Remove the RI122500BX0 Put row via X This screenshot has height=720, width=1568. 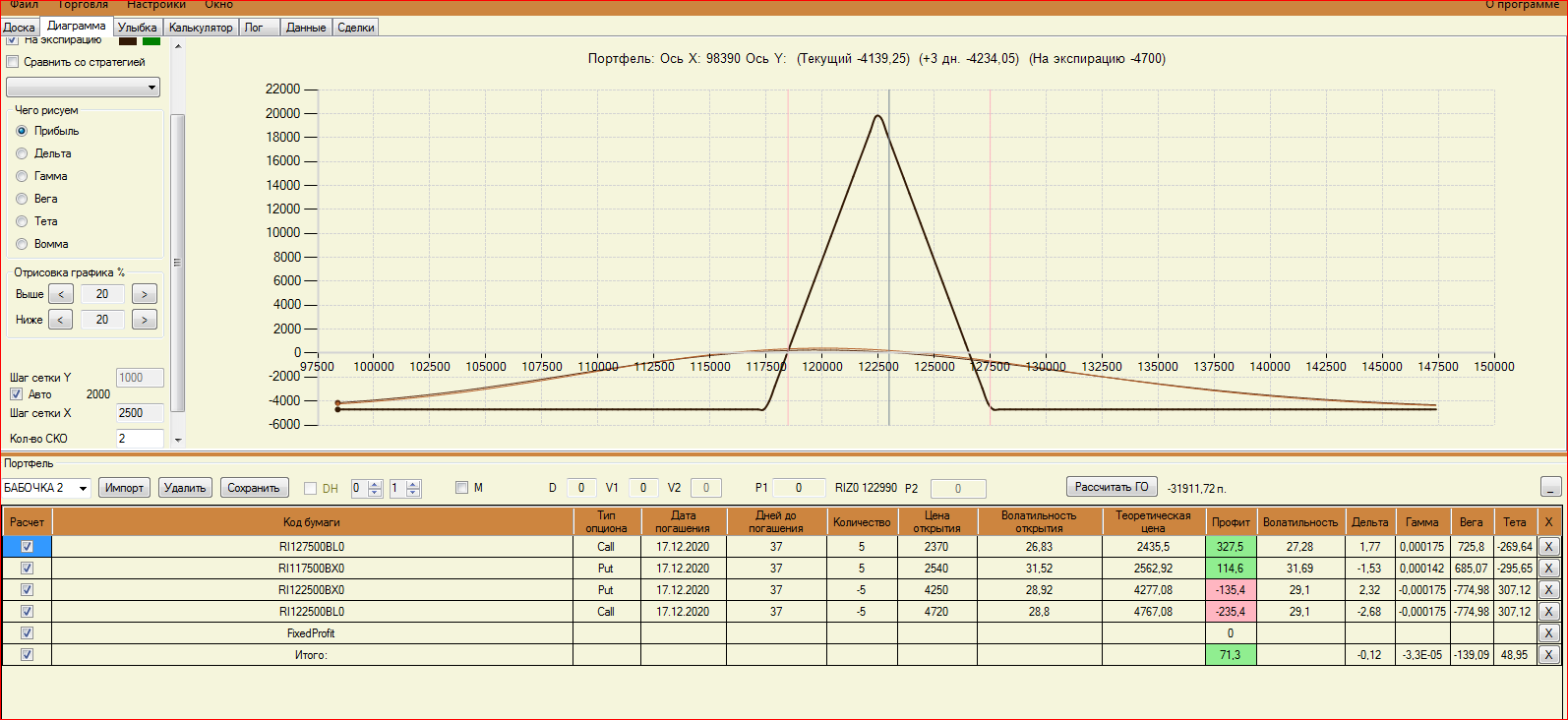(1548, 590)
